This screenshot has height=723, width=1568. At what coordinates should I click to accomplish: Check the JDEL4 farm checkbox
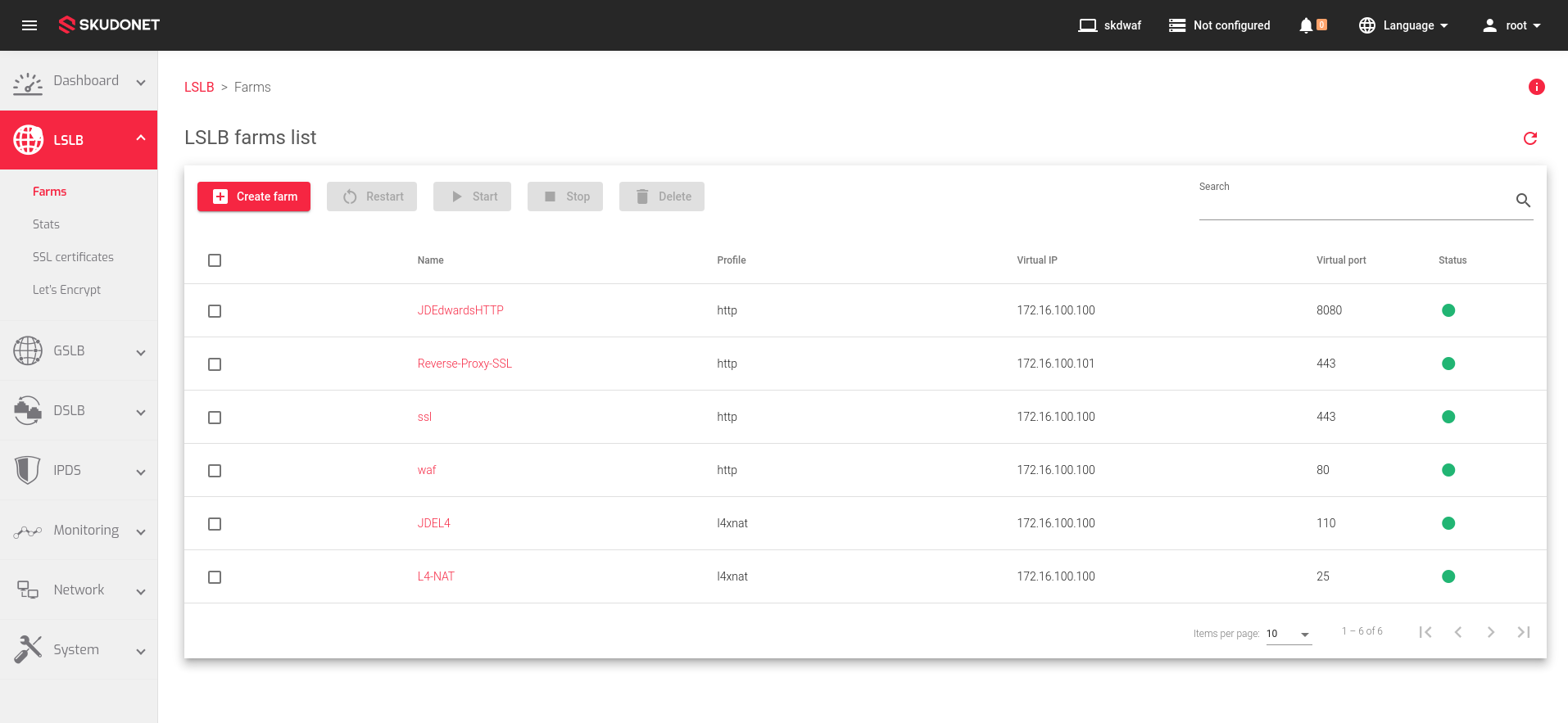(x=215, y=524)
